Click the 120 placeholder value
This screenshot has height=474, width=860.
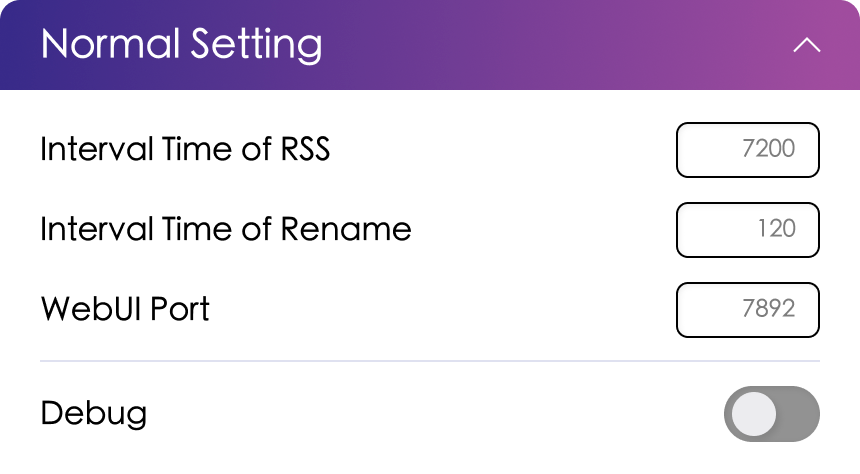(776, 230)
